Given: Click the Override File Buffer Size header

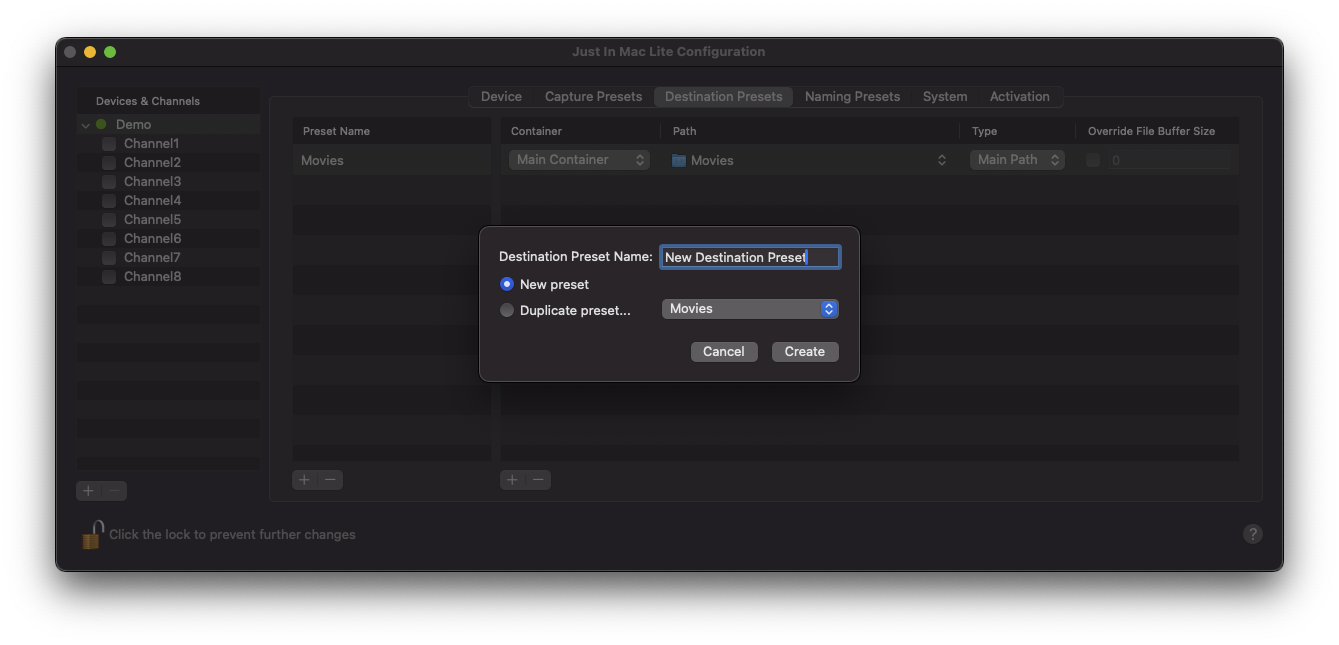Looking at the screenshot, I should pyautogui.click(x=1157, y=131).
